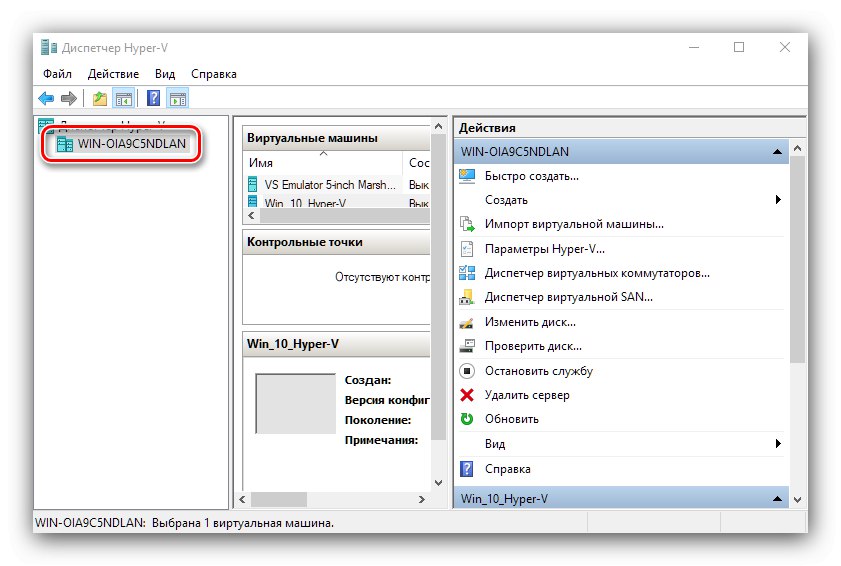
Task: Click the virtual SAN manager icon
Action: [467, 297]
